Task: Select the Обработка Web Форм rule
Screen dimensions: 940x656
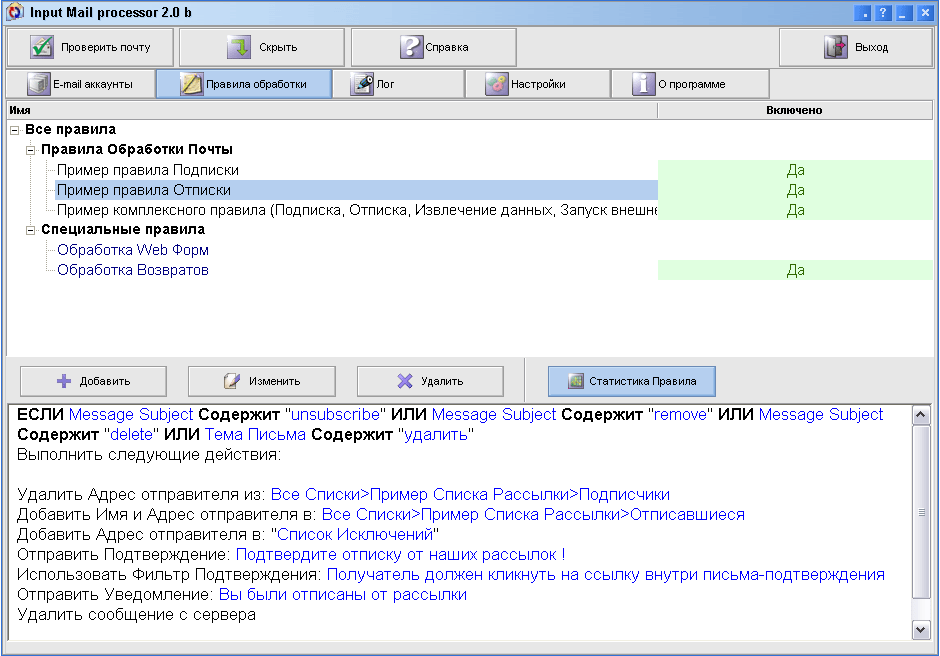Action: (133, 250)
